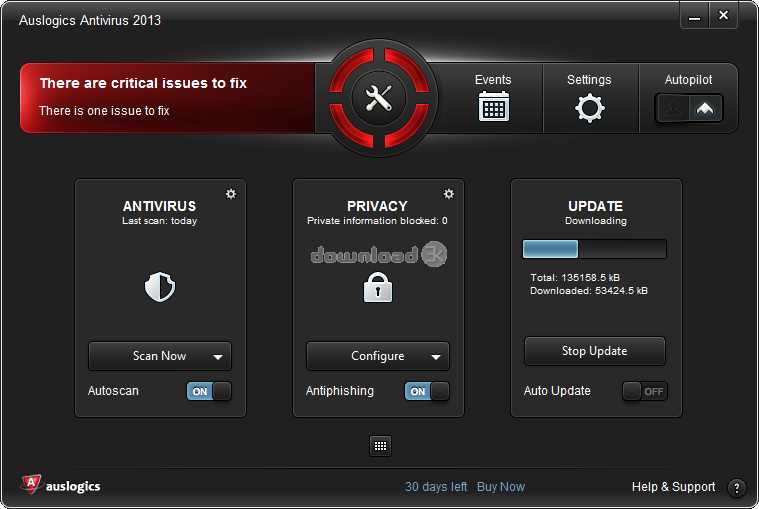The height and width of the screenshot is (509, 759).
Task: Open Privacy panel settings gear
Action: [x=449, y=194]
